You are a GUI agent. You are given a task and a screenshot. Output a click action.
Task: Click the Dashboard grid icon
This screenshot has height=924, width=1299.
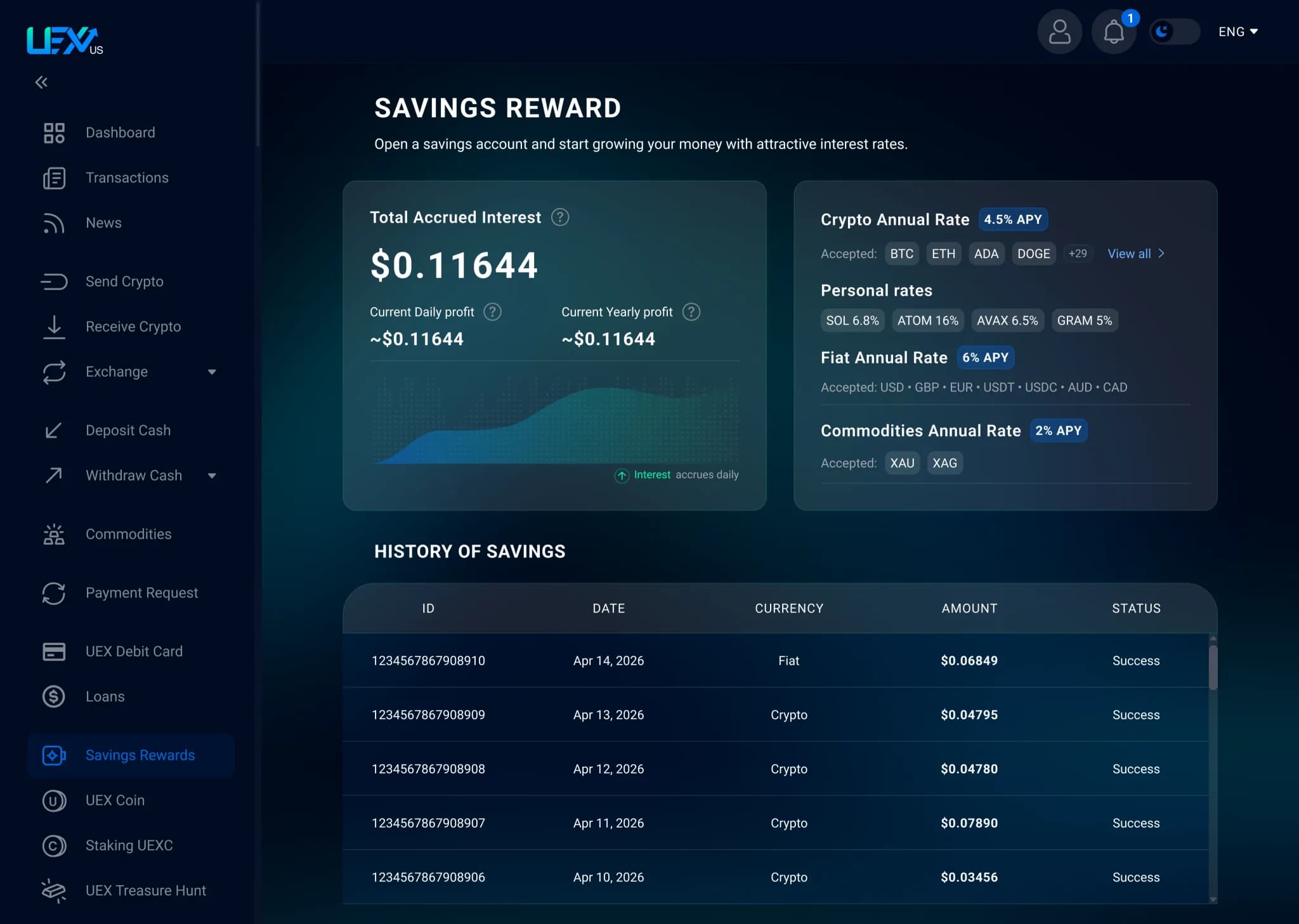[54, 133]
